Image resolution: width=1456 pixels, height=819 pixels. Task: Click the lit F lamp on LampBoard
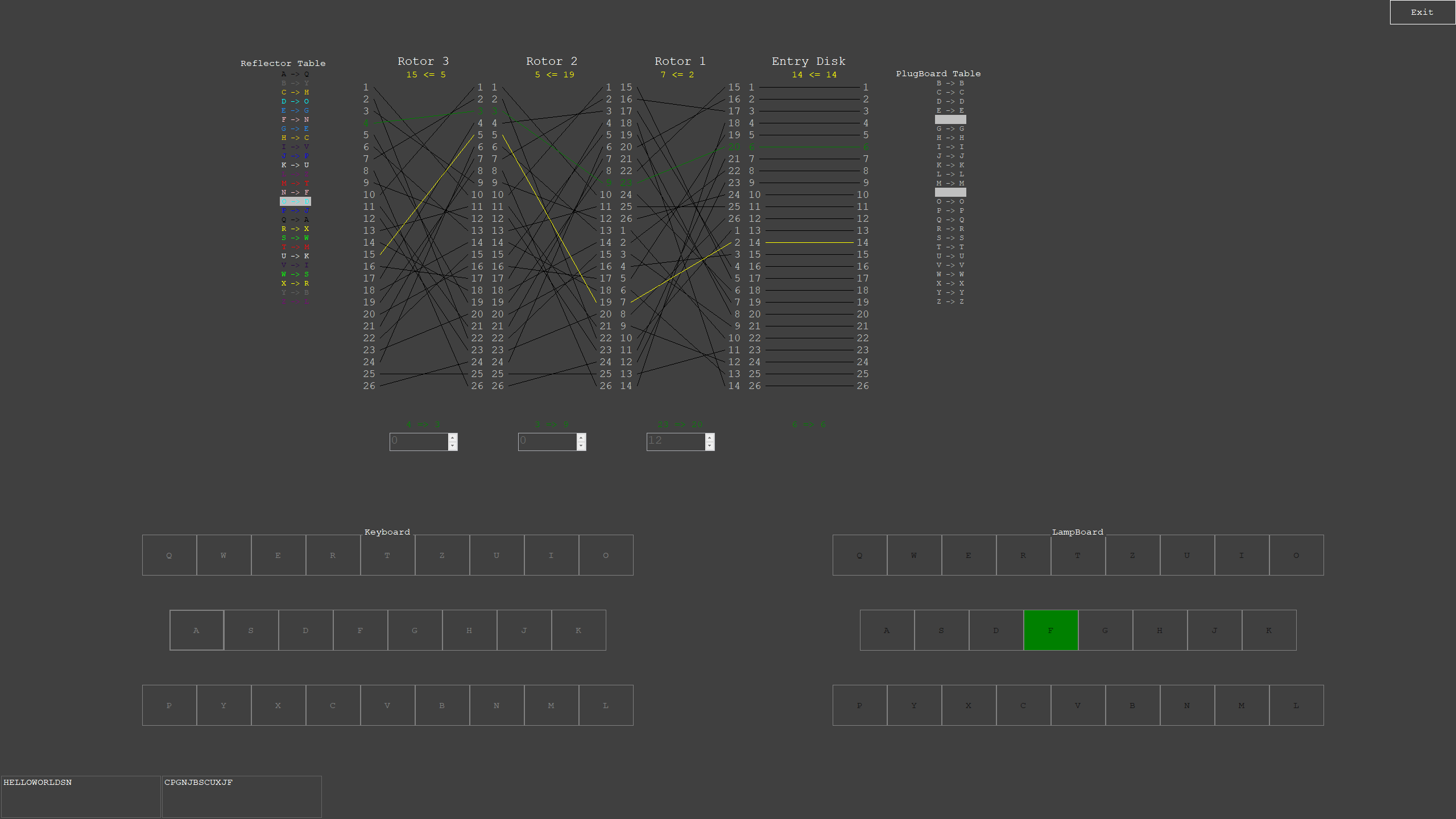coord(1050,630)
